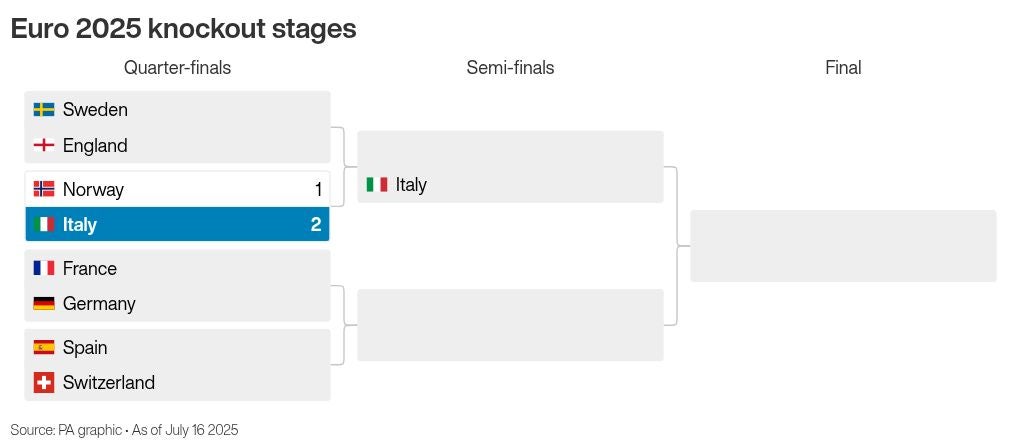
Task: Click Italy's flag in the highlighted quarter-final row
Action: [x=44, y=224]
